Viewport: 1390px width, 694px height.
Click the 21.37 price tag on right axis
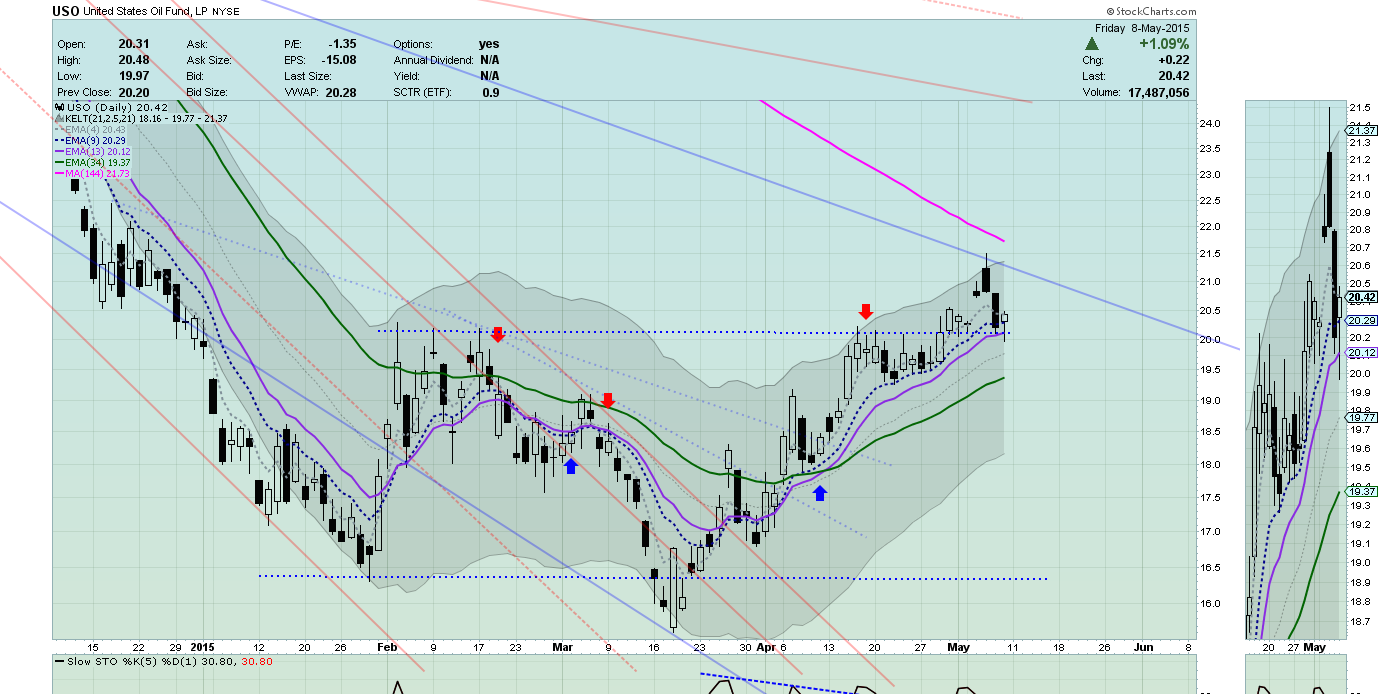(1362, 130)
